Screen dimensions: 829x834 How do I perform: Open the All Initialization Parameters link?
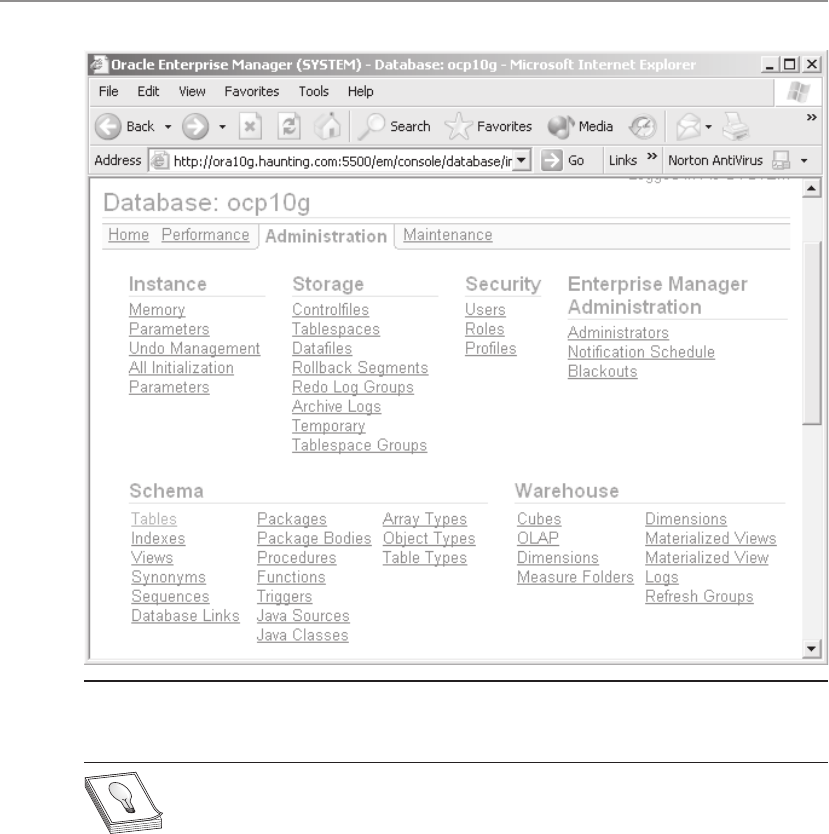coord(181,377)
